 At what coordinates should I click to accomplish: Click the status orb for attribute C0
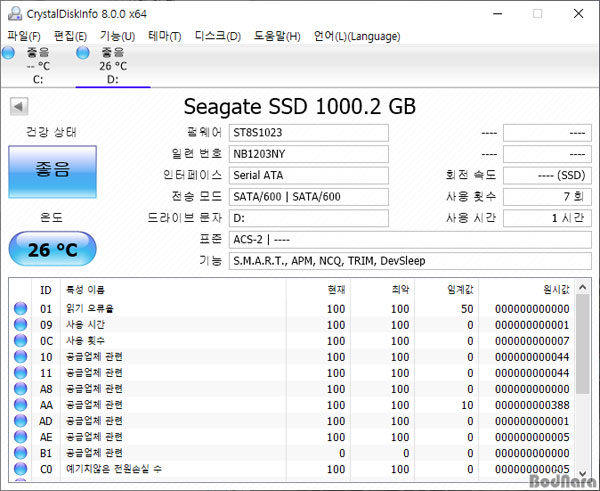[21, 469]
